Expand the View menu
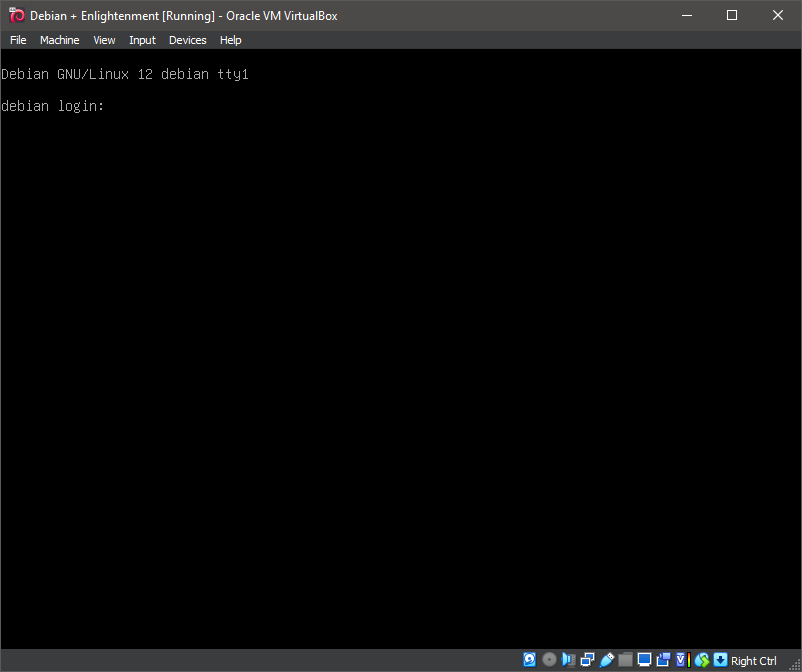Image resolution: width=802 pixels, height=672 pixels. [104, 40]
